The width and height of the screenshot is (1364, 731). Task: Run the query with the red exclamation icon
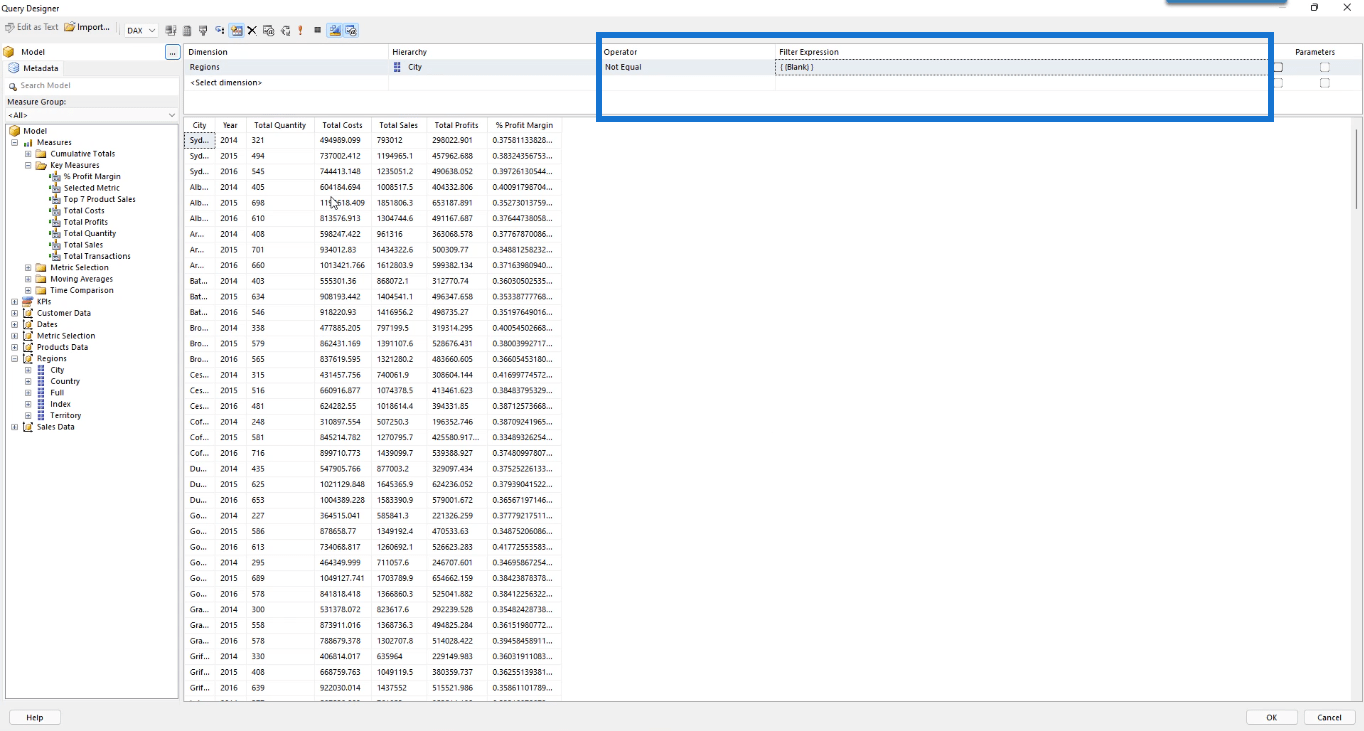point(300,30)
